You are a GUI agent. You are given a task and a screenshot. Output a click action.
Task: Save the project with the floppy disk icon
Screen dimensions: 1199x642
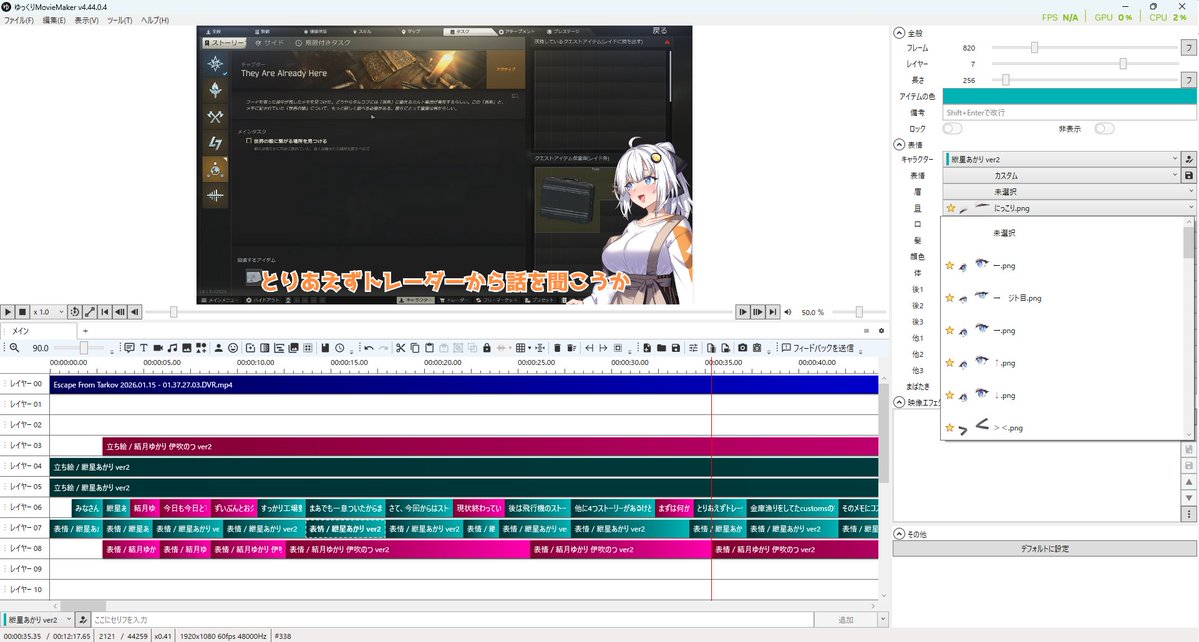(x=676, y=348)
